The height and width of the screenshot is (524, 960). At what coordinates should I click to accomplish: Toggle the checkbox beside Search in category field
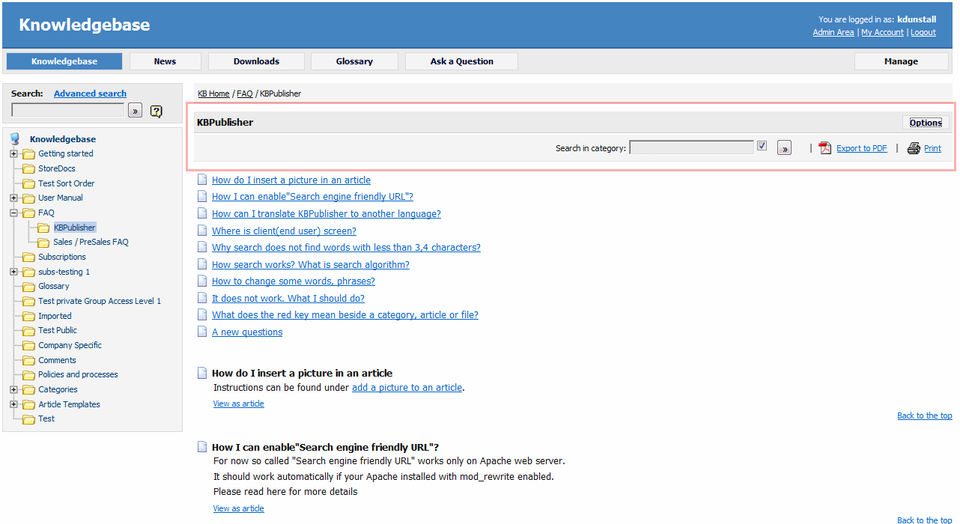762,146
